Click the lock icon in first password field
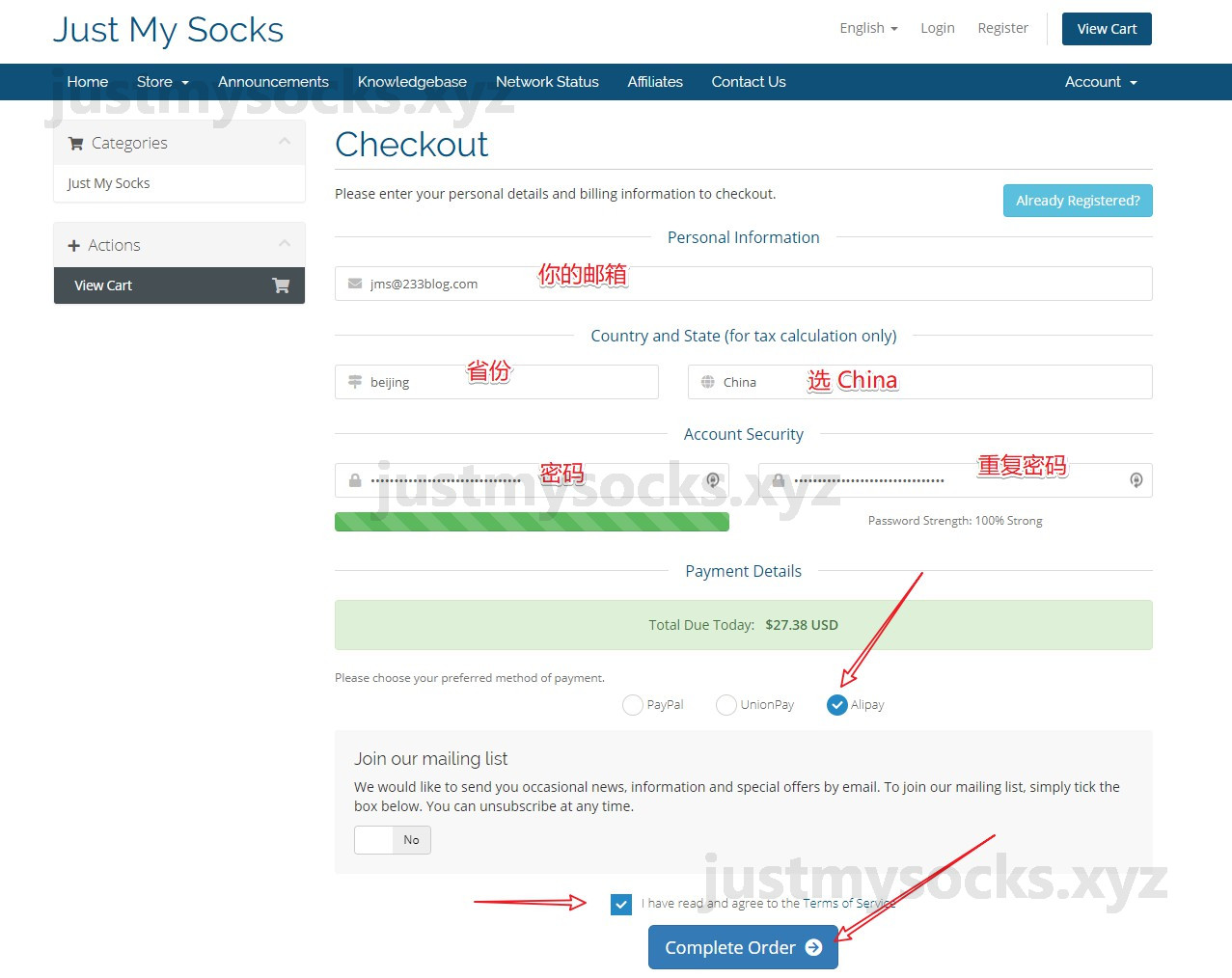The width and height of the screenshot is (1232, 978). click(x=355, y=480)
